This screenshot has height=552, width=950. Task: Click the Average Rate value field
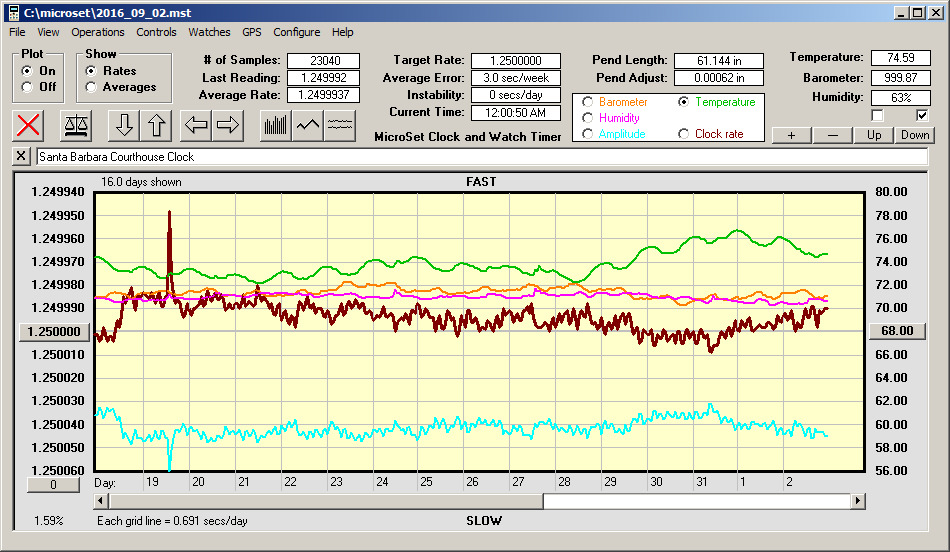pos(324,95)
